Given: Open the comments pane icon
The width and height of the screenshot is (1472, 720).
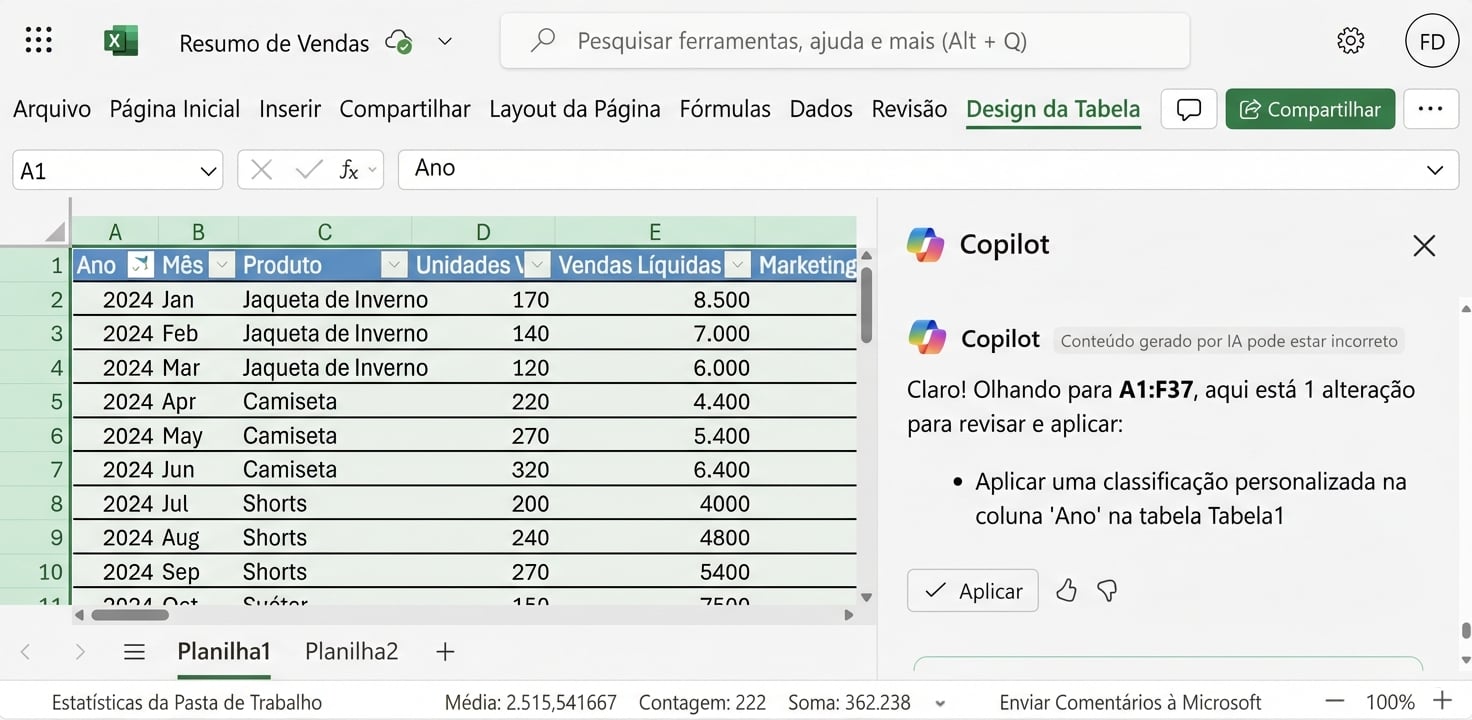Looking at the screenshot, I should click(1188, 109).
